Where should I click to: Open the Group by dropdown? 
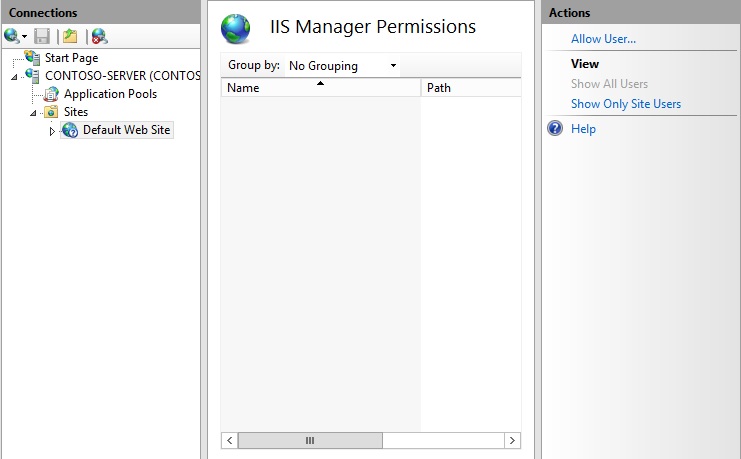click(x=342, y=66)
